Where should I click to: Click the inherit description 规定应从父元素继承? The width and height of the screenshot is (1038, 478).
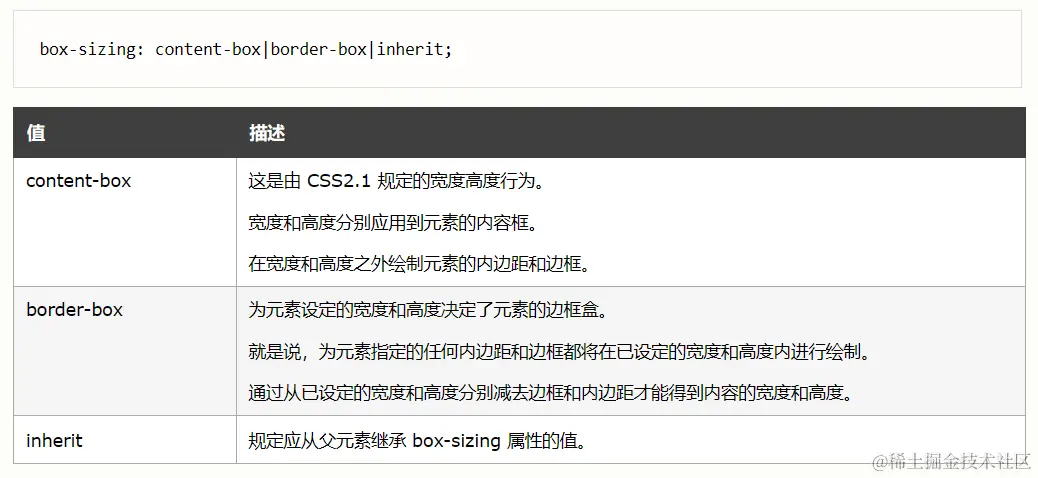[417, 440]
